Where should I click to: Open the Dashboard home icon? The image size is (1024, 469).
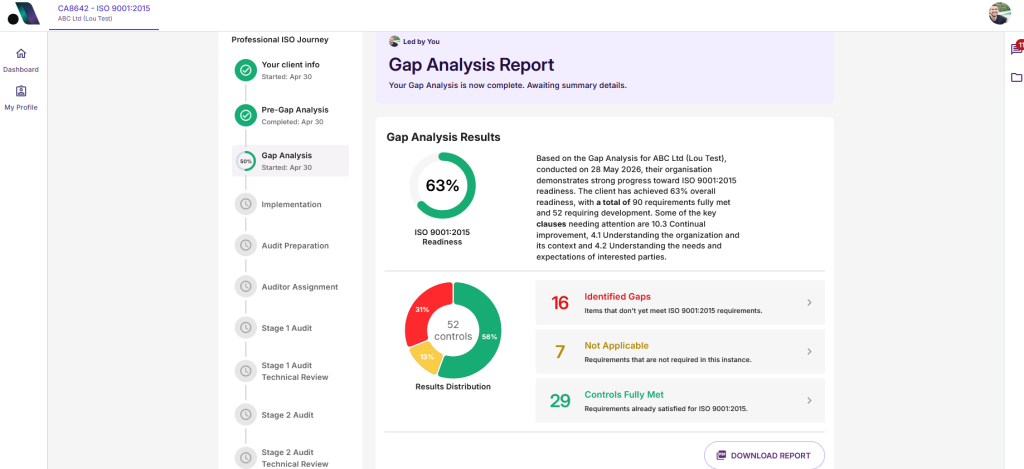tap(21, 54)
